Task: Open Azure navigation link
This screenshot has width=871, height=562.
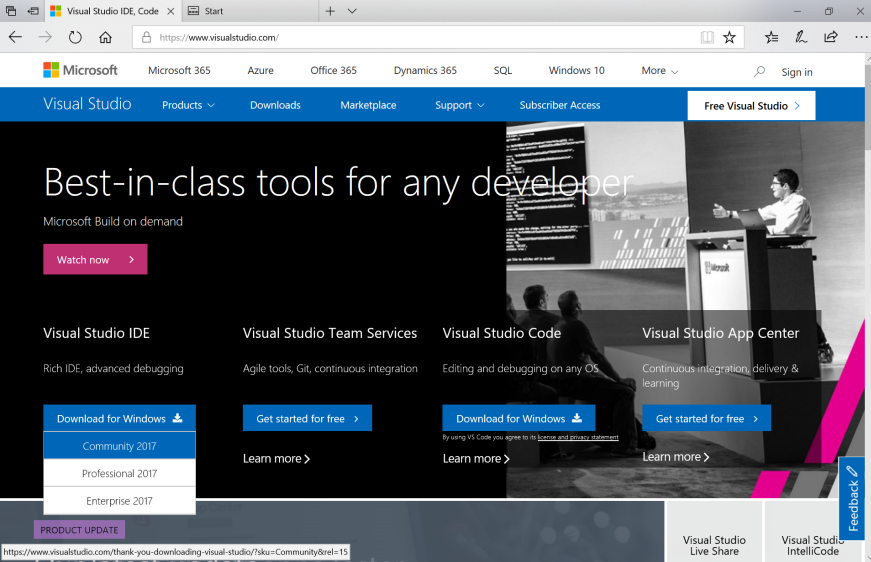Action: (261, 71)
